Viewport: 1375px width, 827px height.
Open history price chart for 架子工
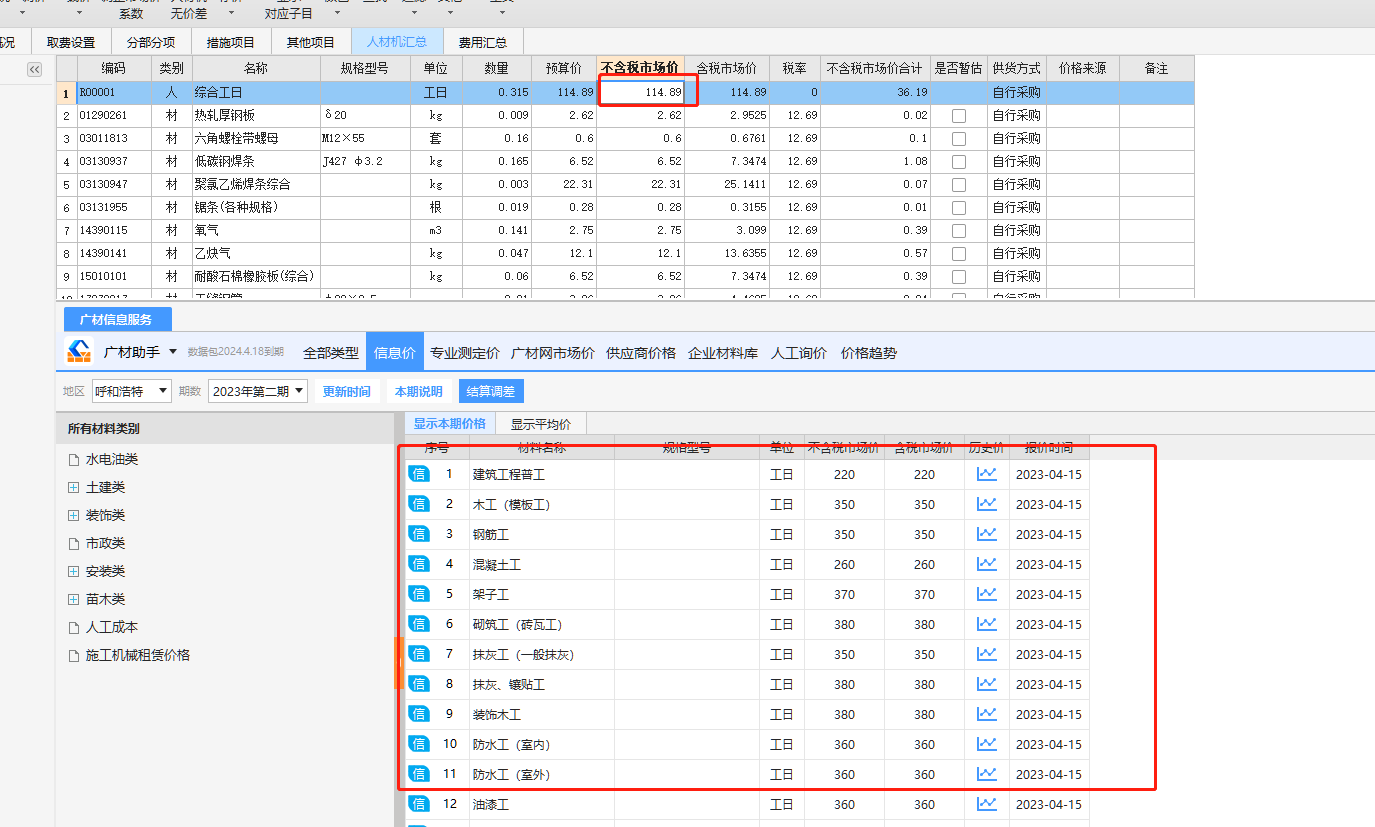click(987, 594)
